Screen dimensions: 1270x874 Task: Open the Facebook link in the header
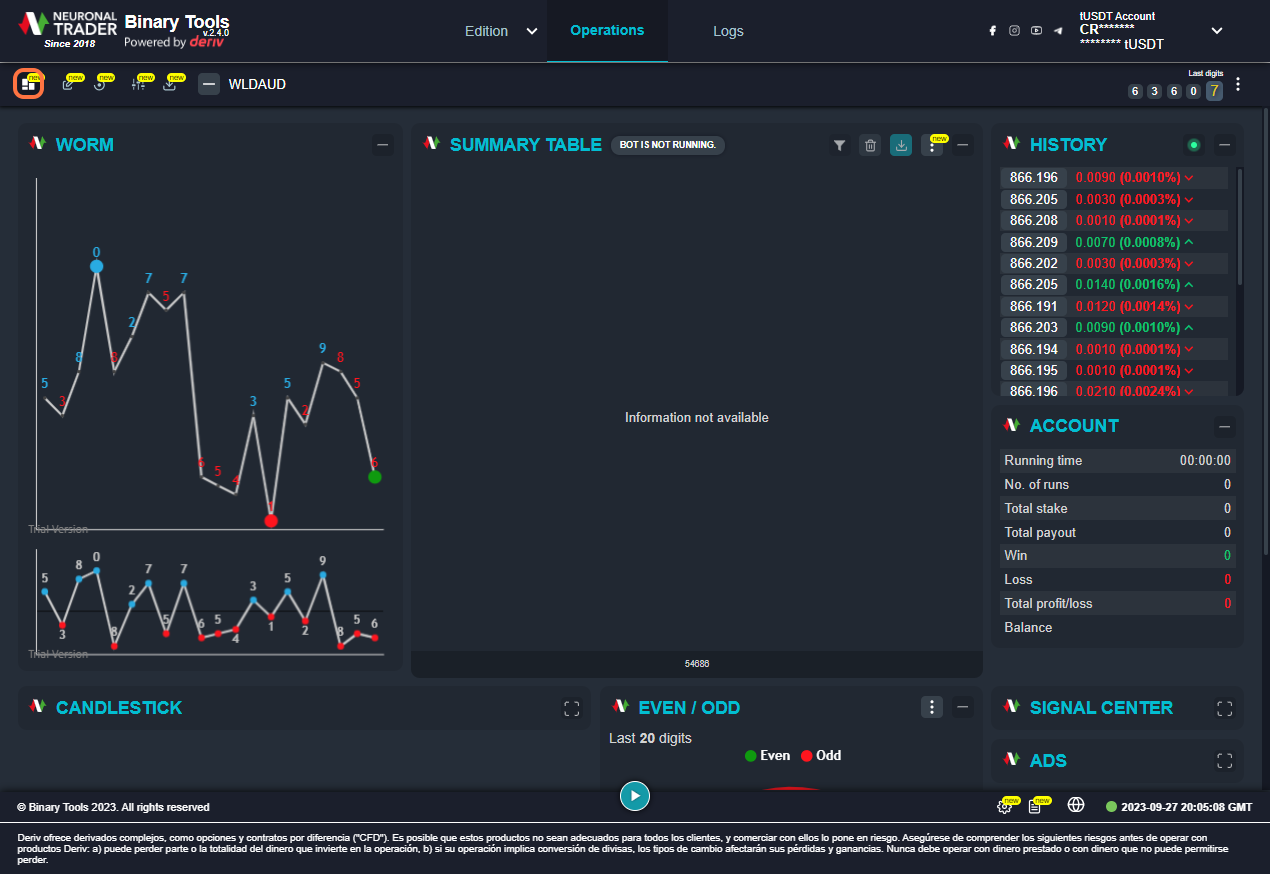click(x=993, y=31)
